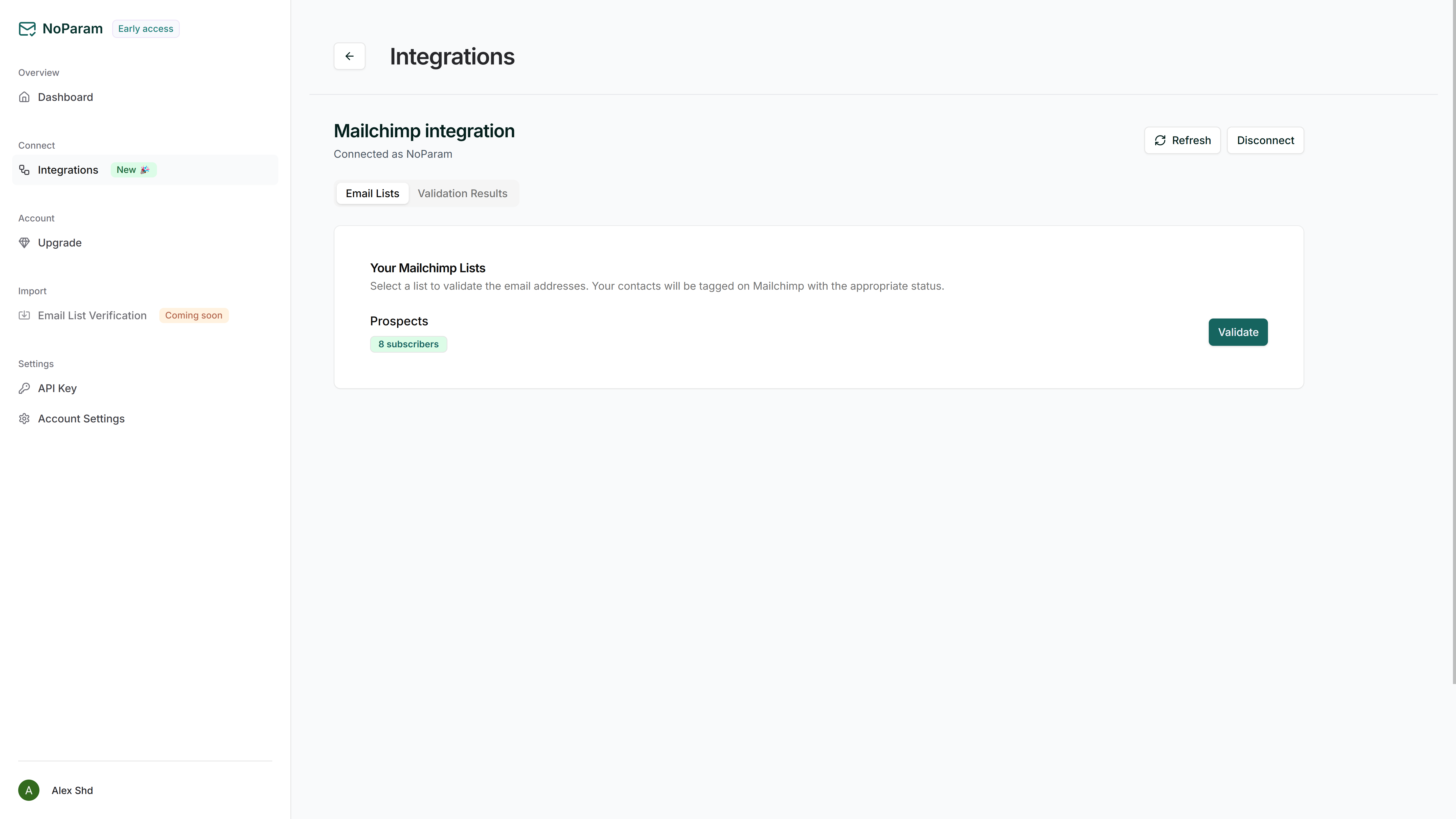Click the Your Mailchimp Lists heading

(428, 268)
